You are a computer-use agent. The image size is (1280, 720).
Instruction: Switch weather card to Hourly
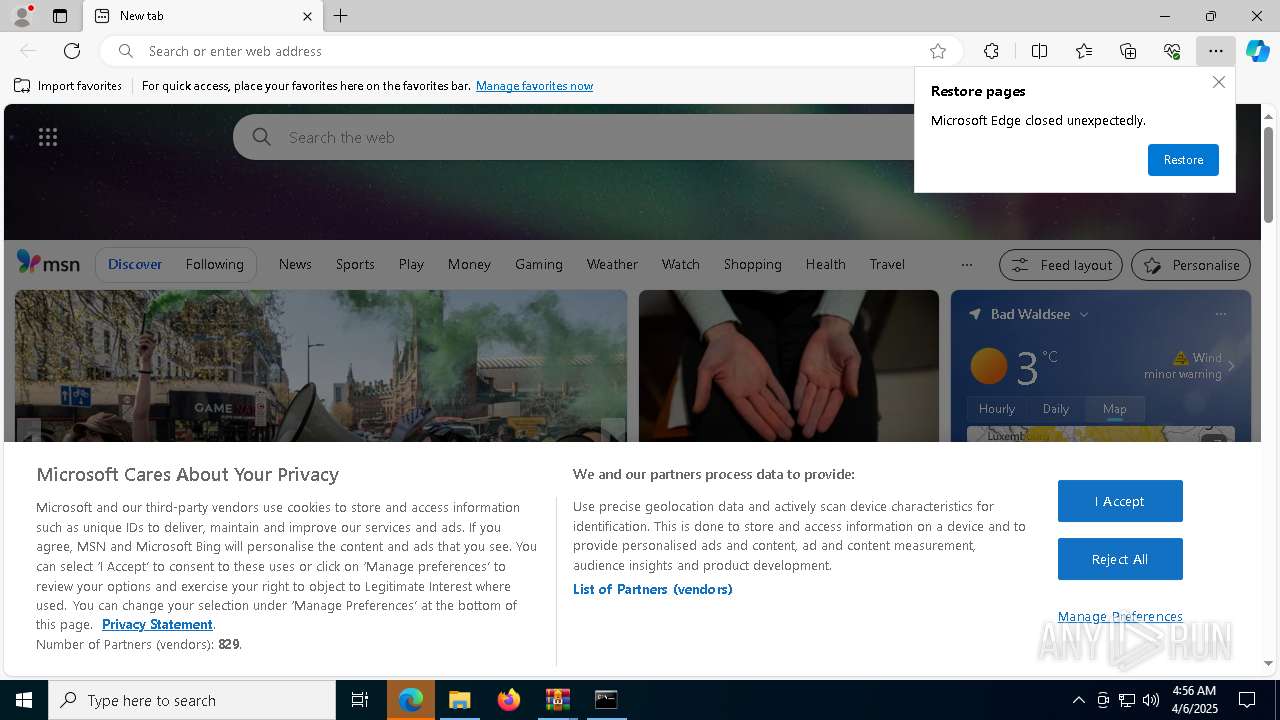(x=997, y=409)
